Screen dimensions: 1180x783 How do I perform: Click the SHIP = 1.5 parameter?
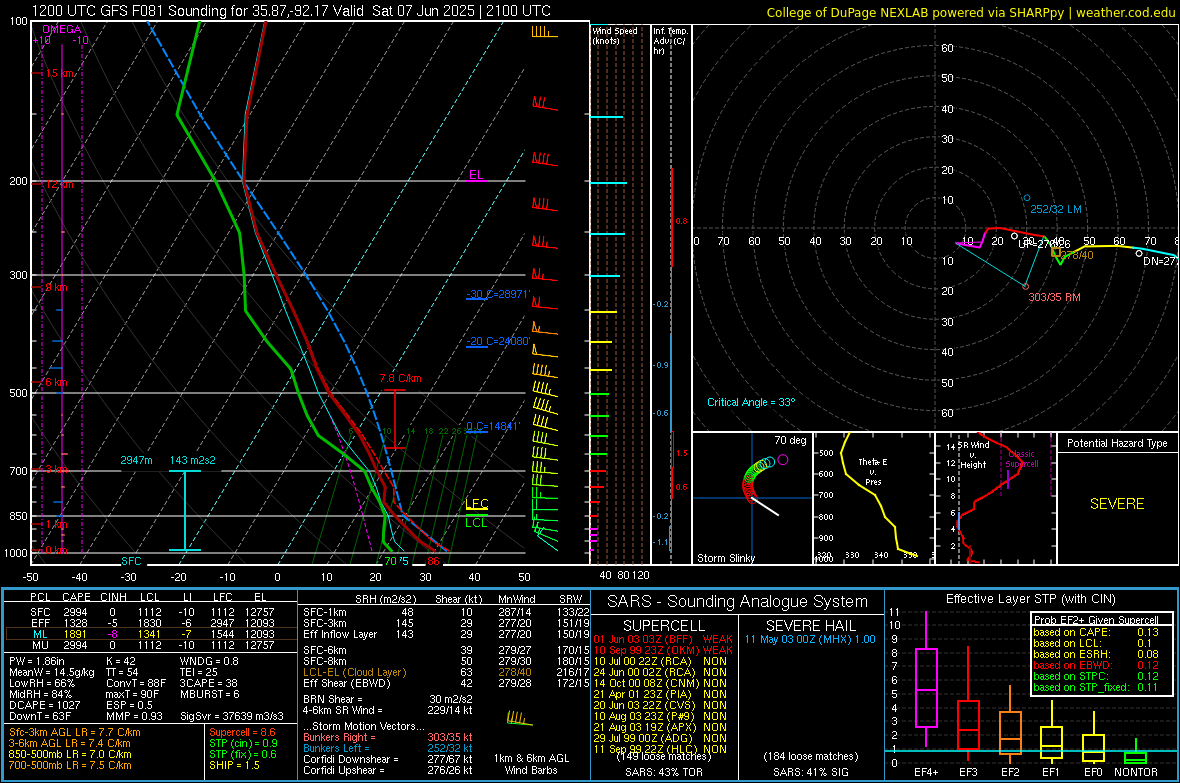(x=234, y=765)
